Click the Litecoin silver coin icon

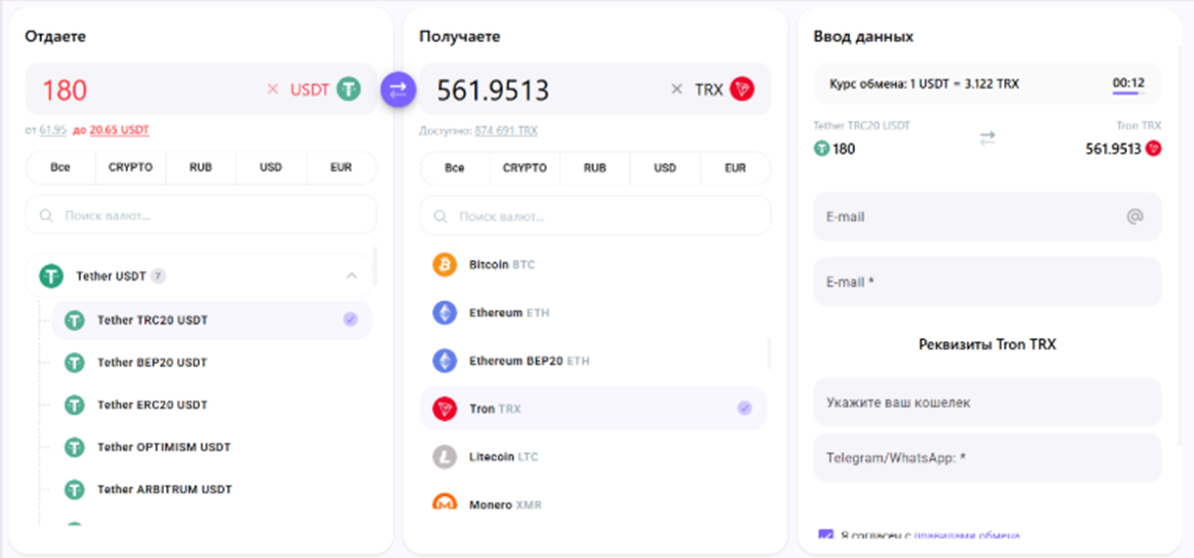pos(445,457)
